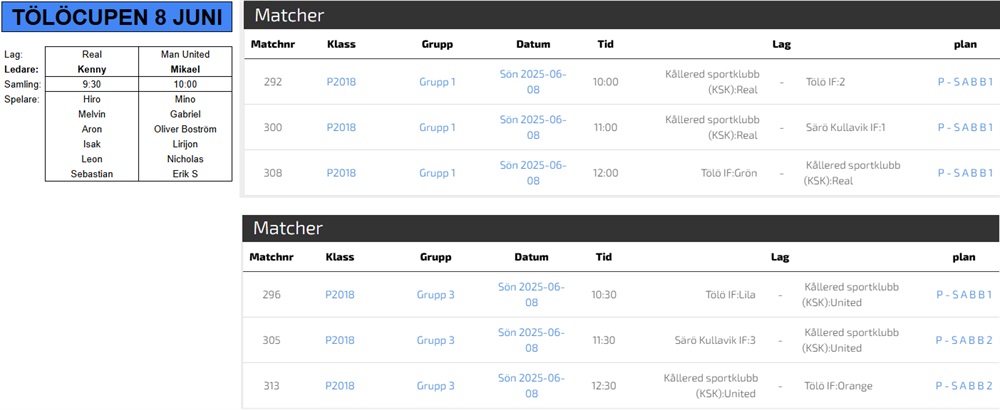Click player name Oliver Boström
This screenshot has height=410, width=1000.
point(185,129)
